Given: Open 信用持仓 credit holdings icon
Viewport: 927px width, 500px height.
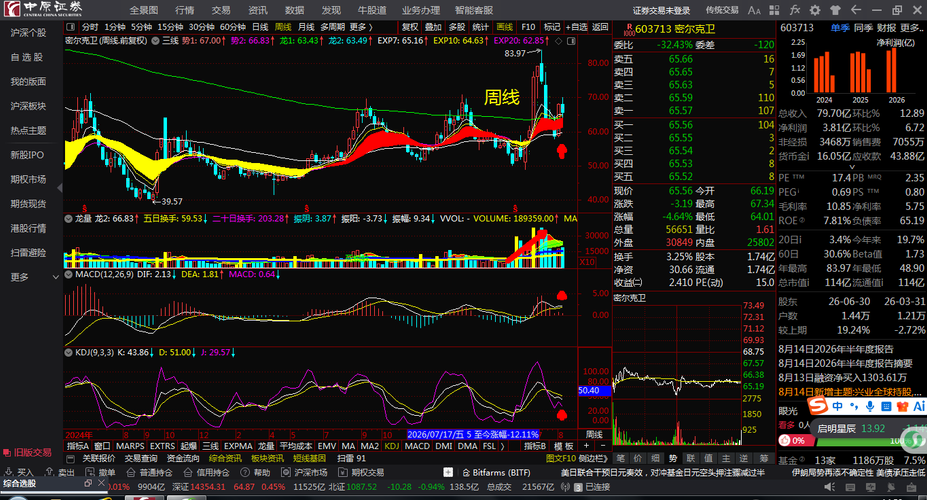Looking at the screenshot, I should [x=187, y=472].
